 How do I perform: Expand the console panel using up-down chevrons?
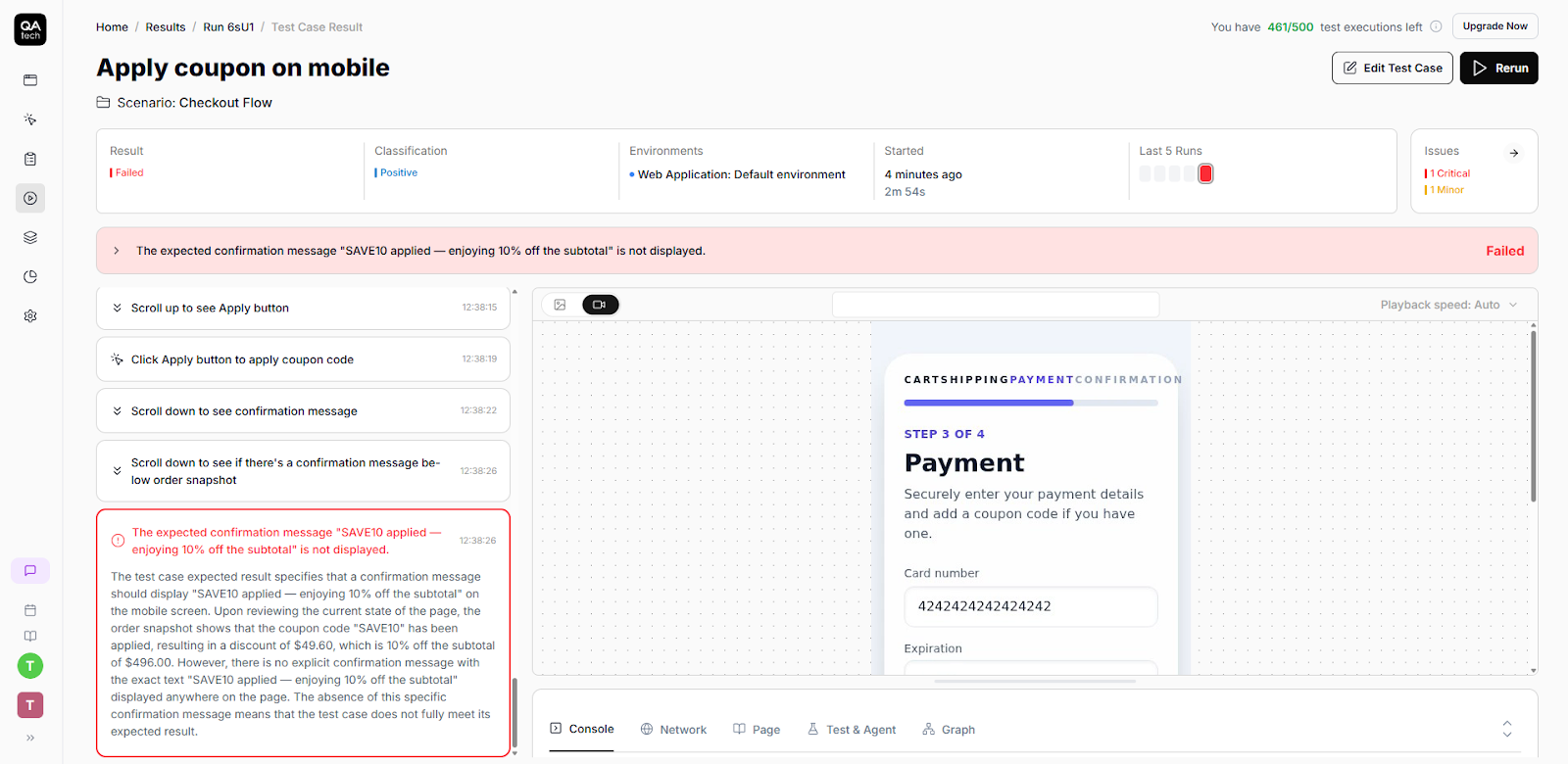tap(1507, 729)
